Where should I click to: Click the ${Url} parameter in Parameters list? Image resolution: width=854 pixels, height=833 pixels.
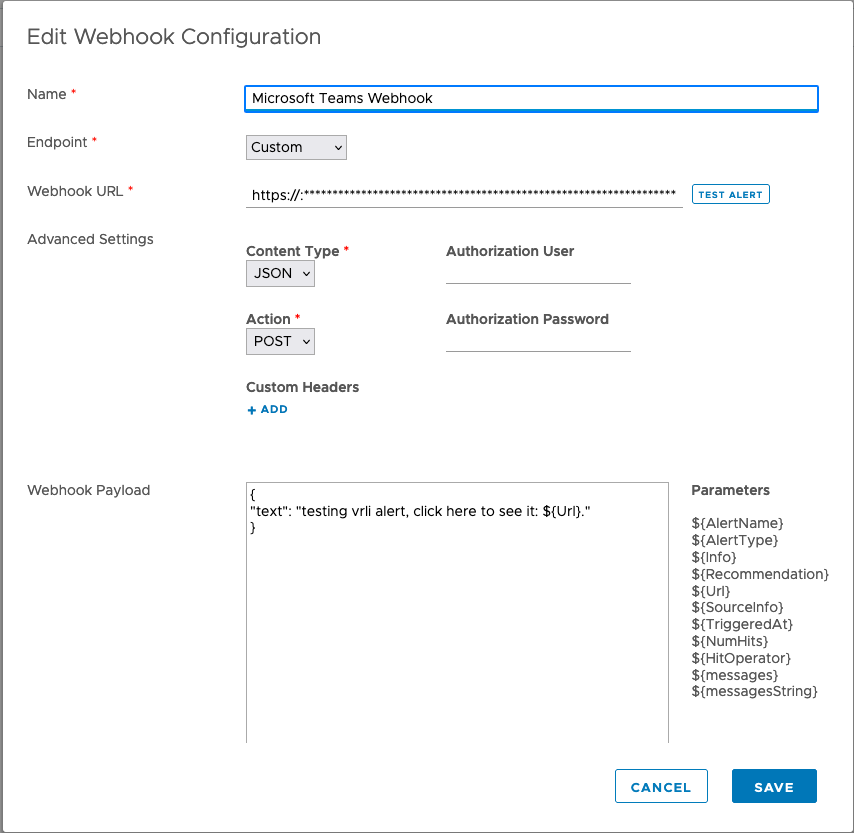pos(711,591)
